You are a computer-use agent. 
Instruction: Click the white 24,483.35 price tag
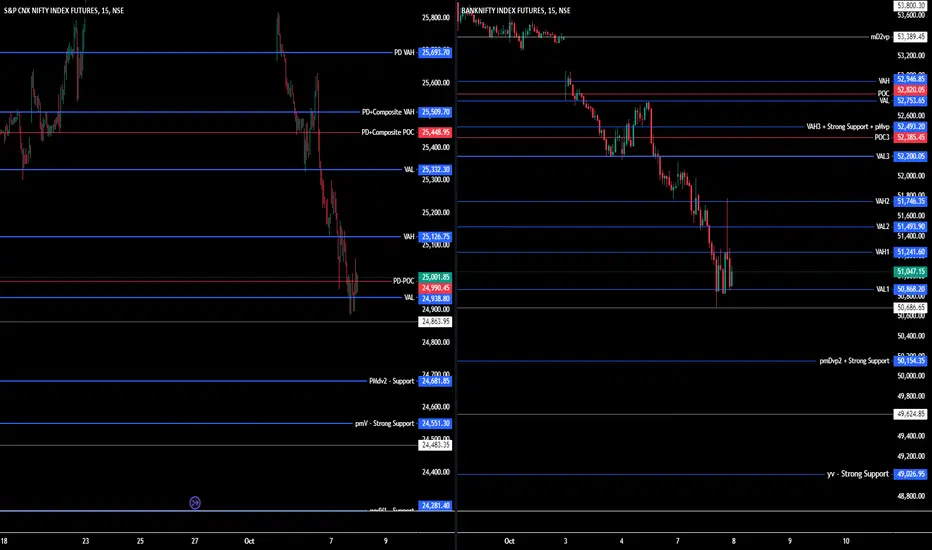[435, 445]
